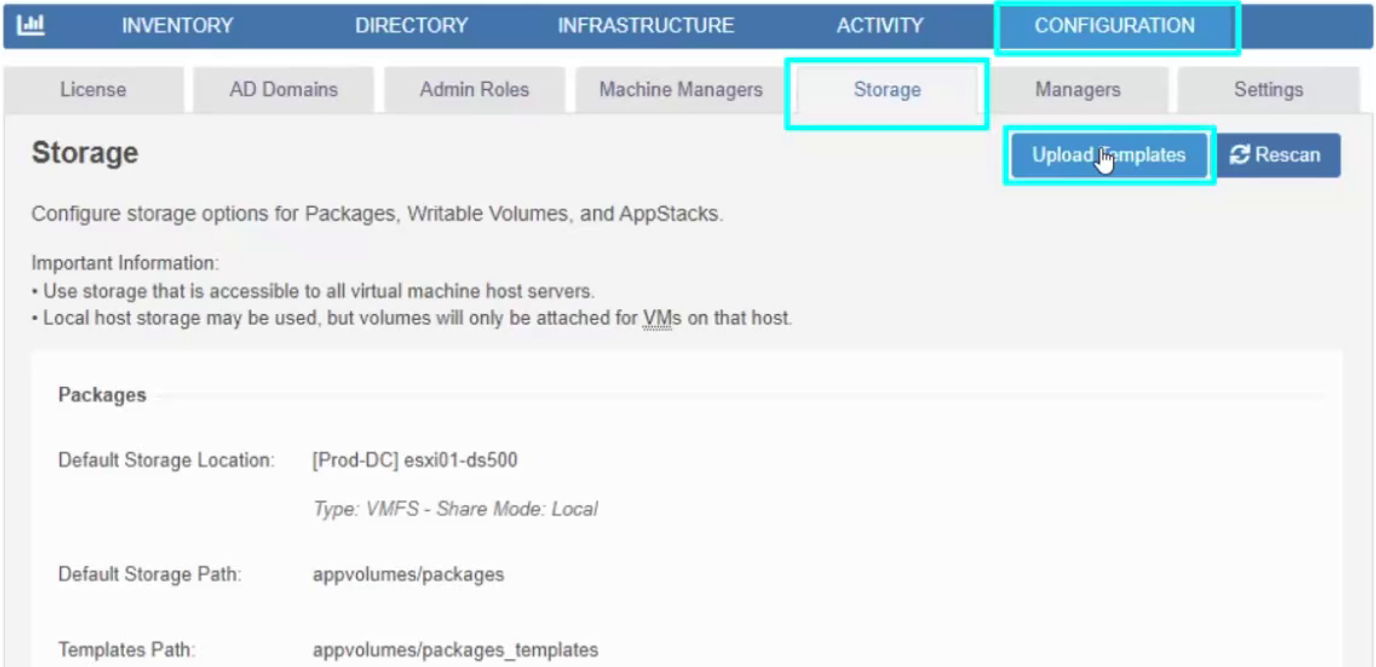The width and height of the screenshot is (1376, 667).
Task: Click the refresh icon on Rescan
Action: (x=1240, y=155)
